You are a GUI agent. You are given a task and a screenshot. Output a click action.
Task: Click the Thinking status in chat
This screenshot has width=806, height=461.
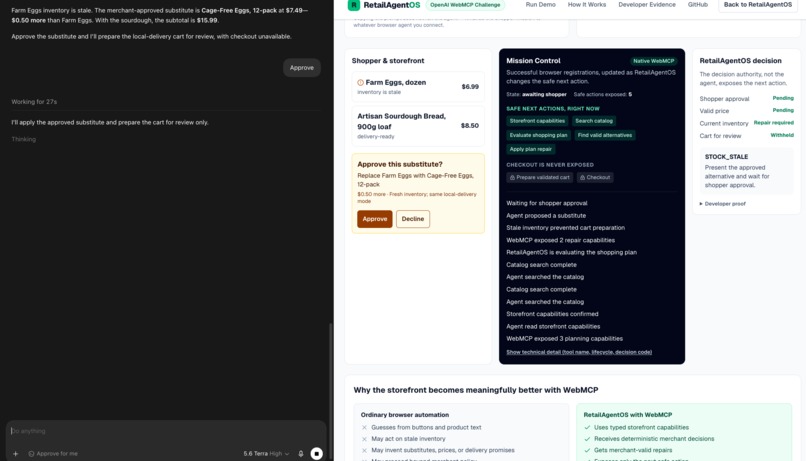click(x=24, y=139)
